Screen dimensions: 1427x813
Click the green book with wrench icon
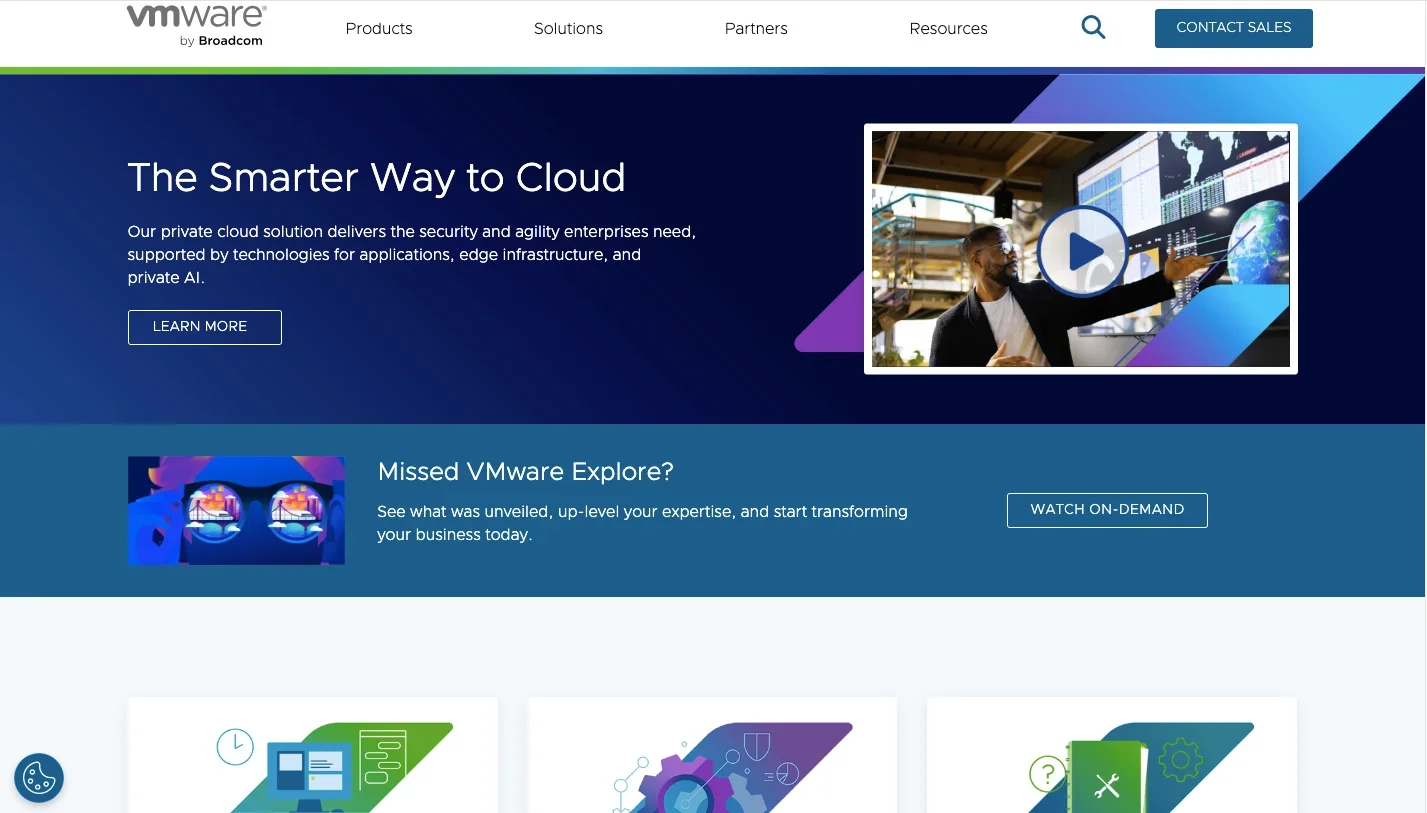[x=1104, y=778]
